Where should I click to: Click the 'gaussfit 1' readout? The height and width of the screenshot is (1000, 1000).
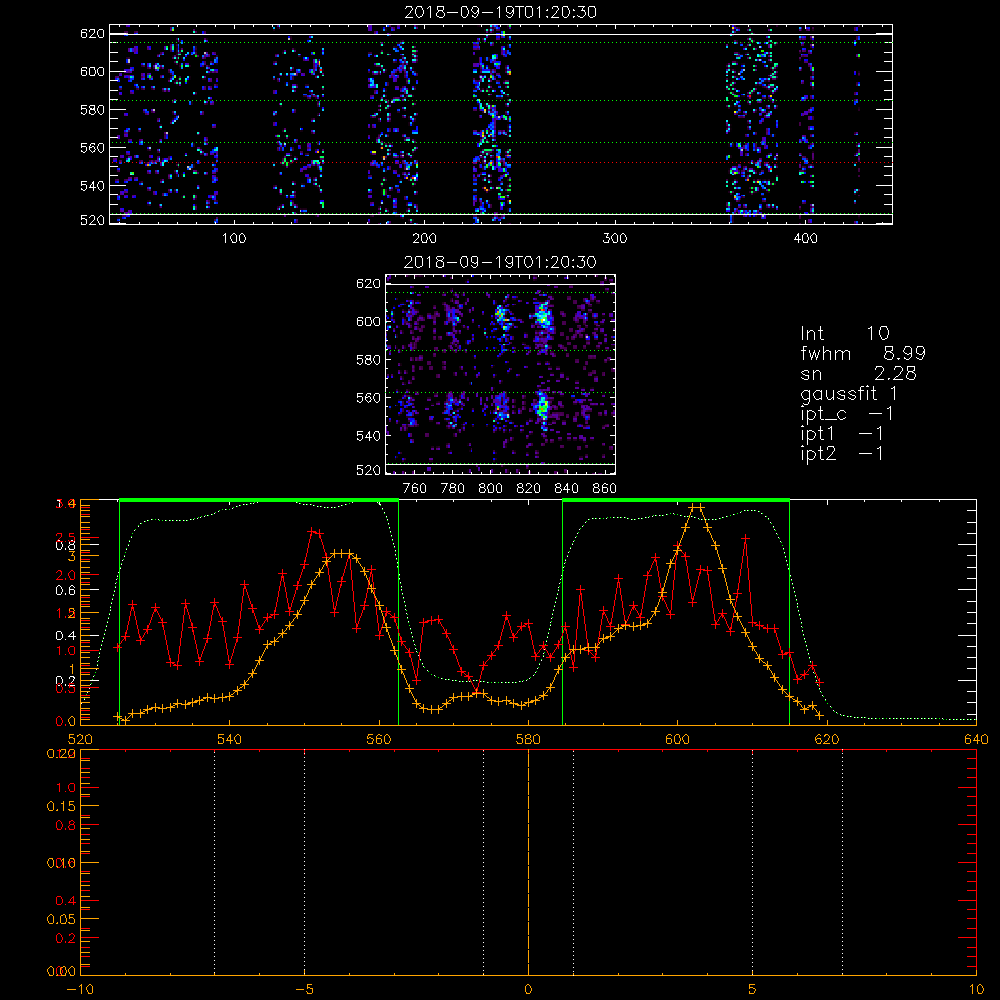click(x=849, y=393)
